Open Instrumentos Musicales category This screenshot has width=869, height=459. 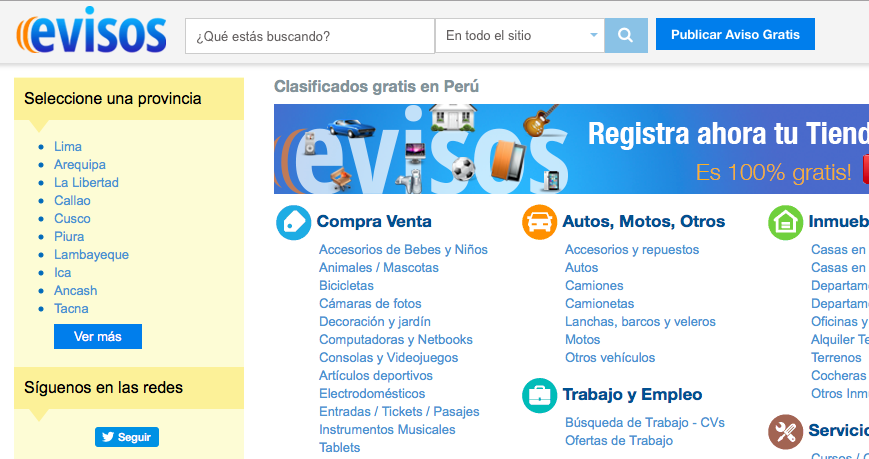pos(387,430)
